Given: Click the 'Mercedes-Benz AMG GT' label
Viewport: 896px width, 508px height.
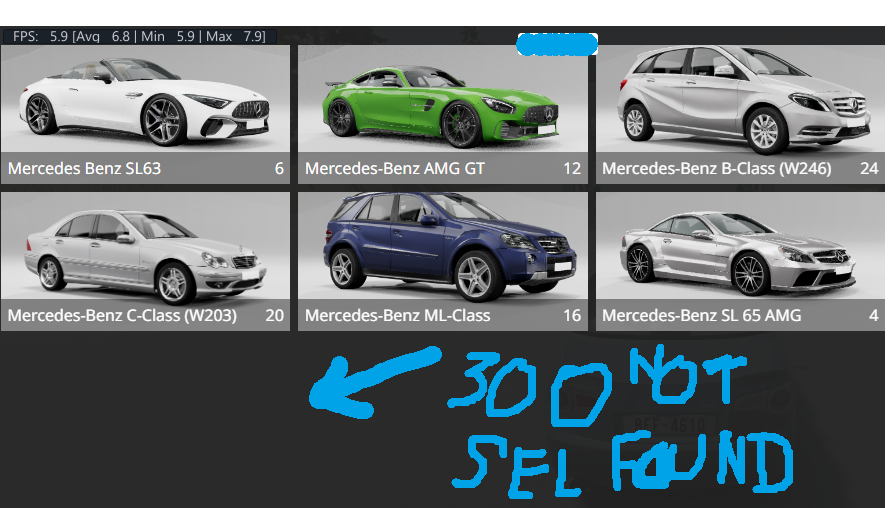Looking at the screenshot, I should (x=394, y=169).
